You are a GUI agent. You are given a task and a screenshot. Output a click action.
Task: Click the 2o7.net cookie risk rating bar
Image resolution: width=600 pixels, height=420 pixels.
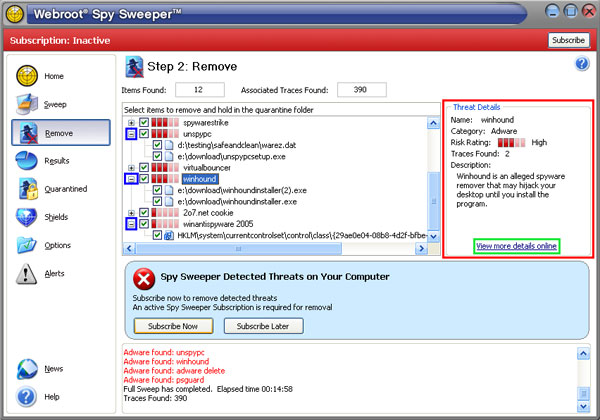coord(165,213)
